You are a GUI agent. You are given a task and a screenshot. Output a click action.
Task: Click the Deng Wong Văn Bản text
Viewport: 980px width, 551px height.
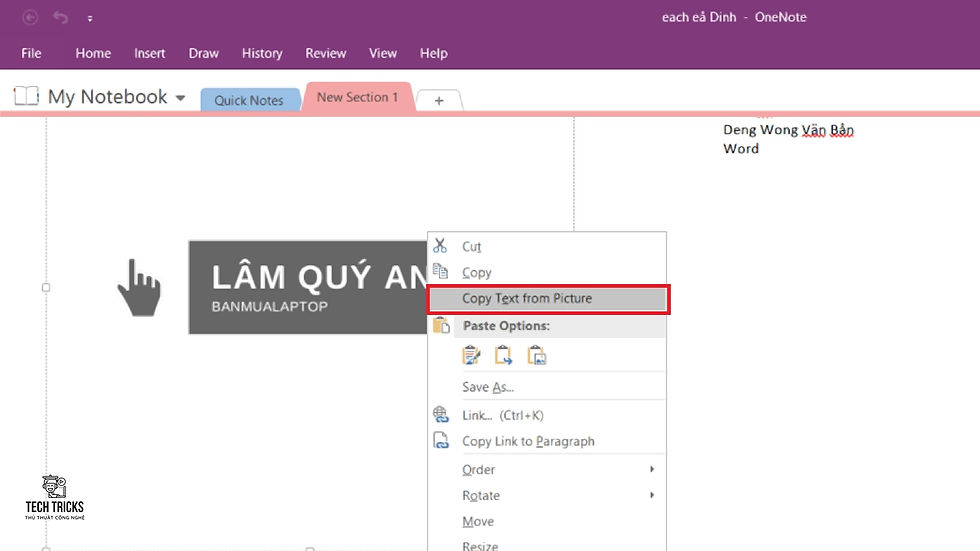(788, 130)
